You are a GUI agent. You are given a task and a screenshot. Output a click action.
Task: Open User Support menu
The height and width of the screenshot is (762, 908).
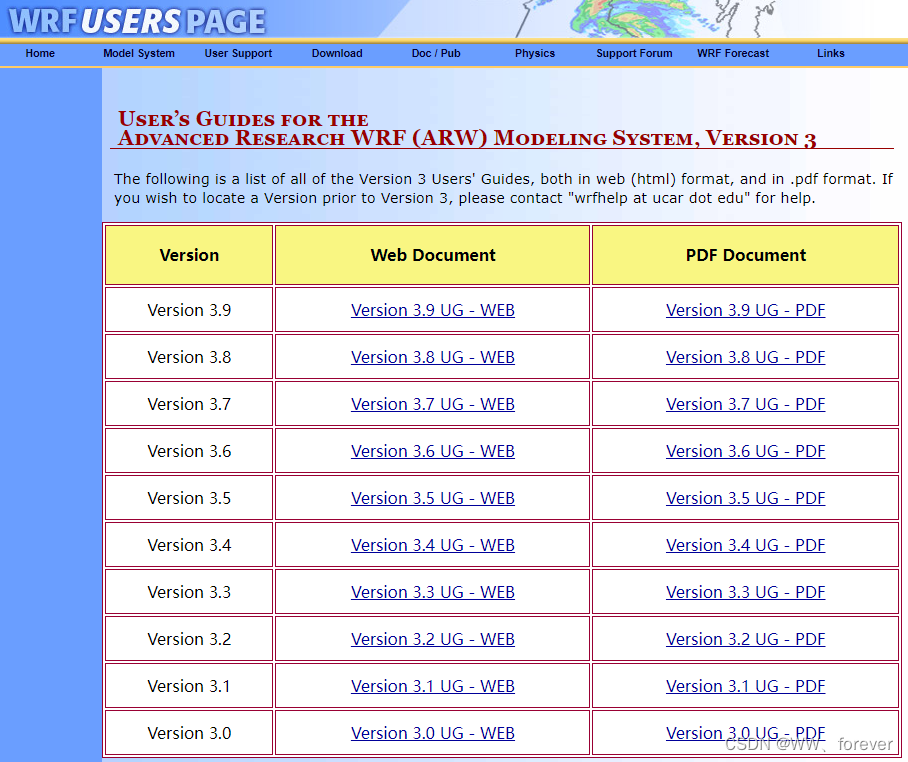[x=238, y=53]
